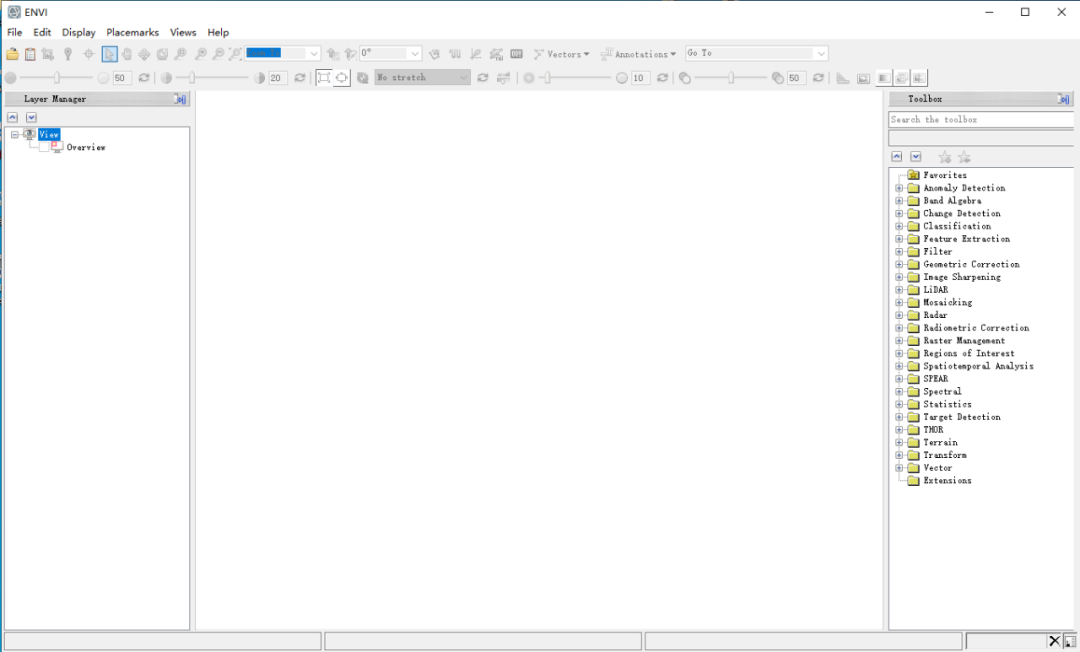
Task: Open the Zoom To dropdown arrow
Action: [x=313, y=54]
